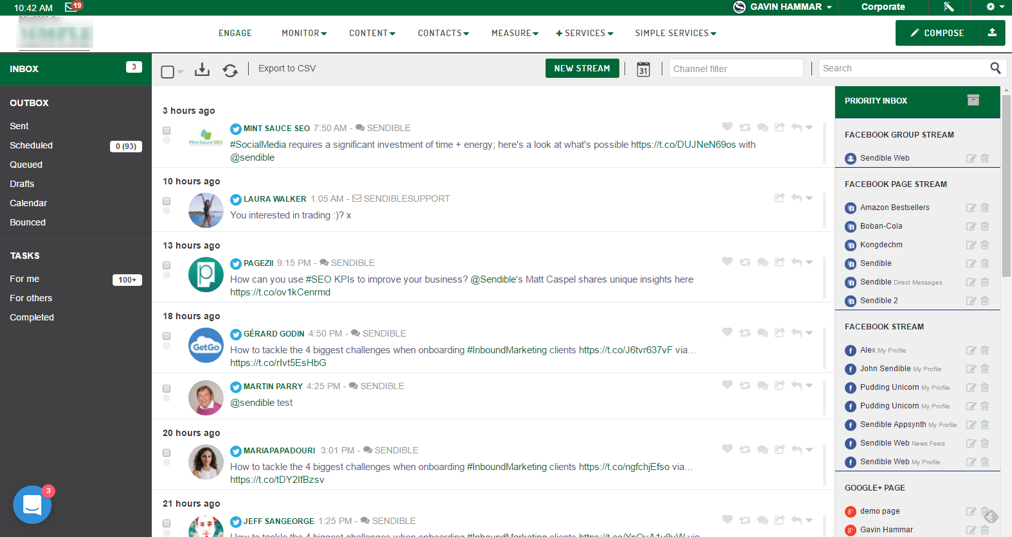Select the Pagezii message checkbox
The width and height of the screenshot is (1012, 537).
(167, 265)
